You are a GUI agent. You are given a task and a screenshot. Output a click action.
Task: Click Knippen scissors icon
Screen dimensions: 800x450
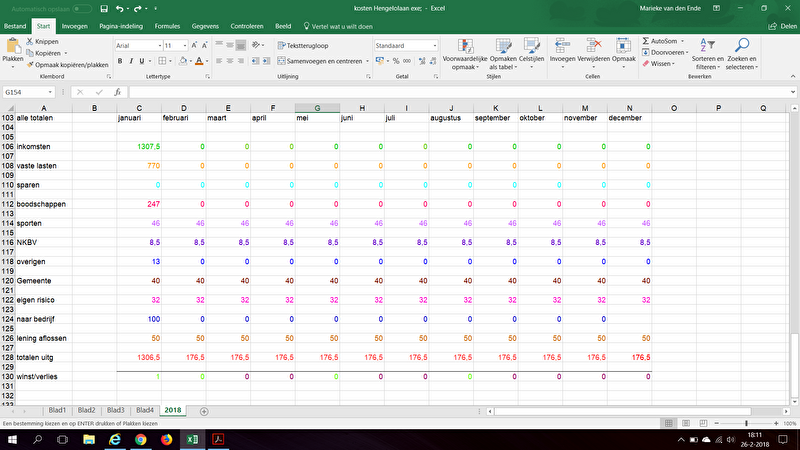pyautogui.click(x=30, y=41)
